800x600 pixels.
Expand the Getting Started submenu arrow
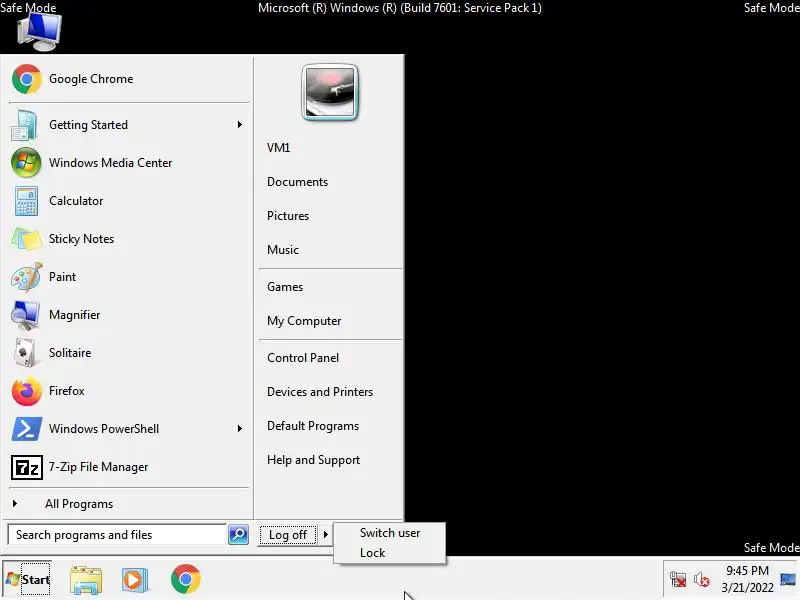click(x=239, y=125)
